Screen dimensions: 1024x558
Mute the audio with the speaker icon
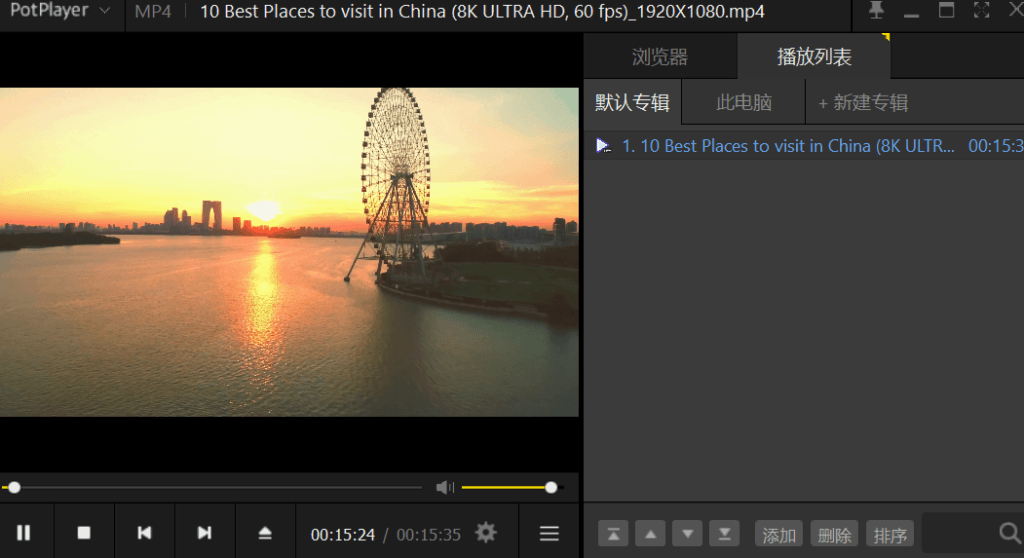coord(445,487)
